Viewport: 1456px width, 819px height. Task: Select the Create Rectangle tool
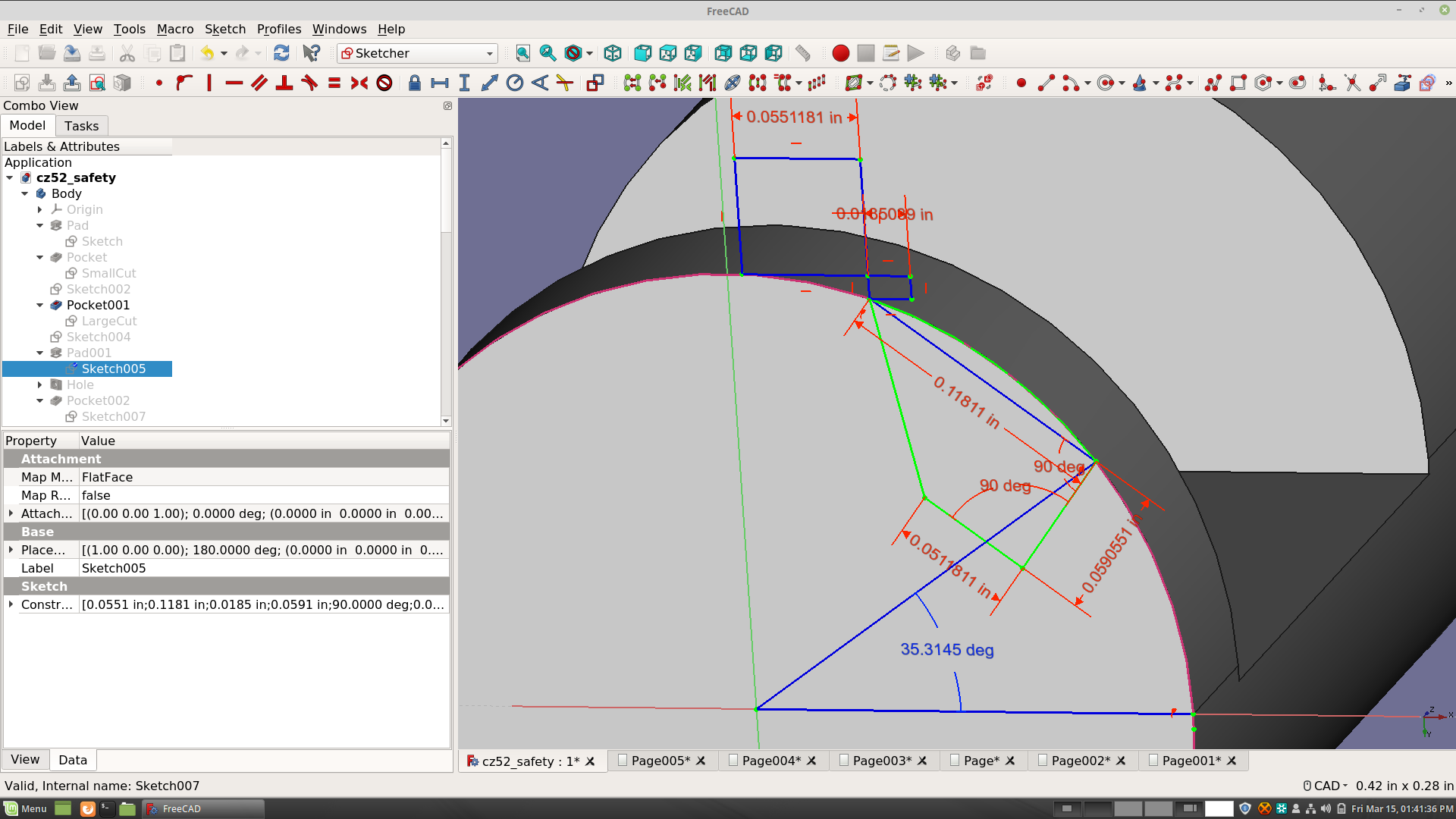point(1238,83)
